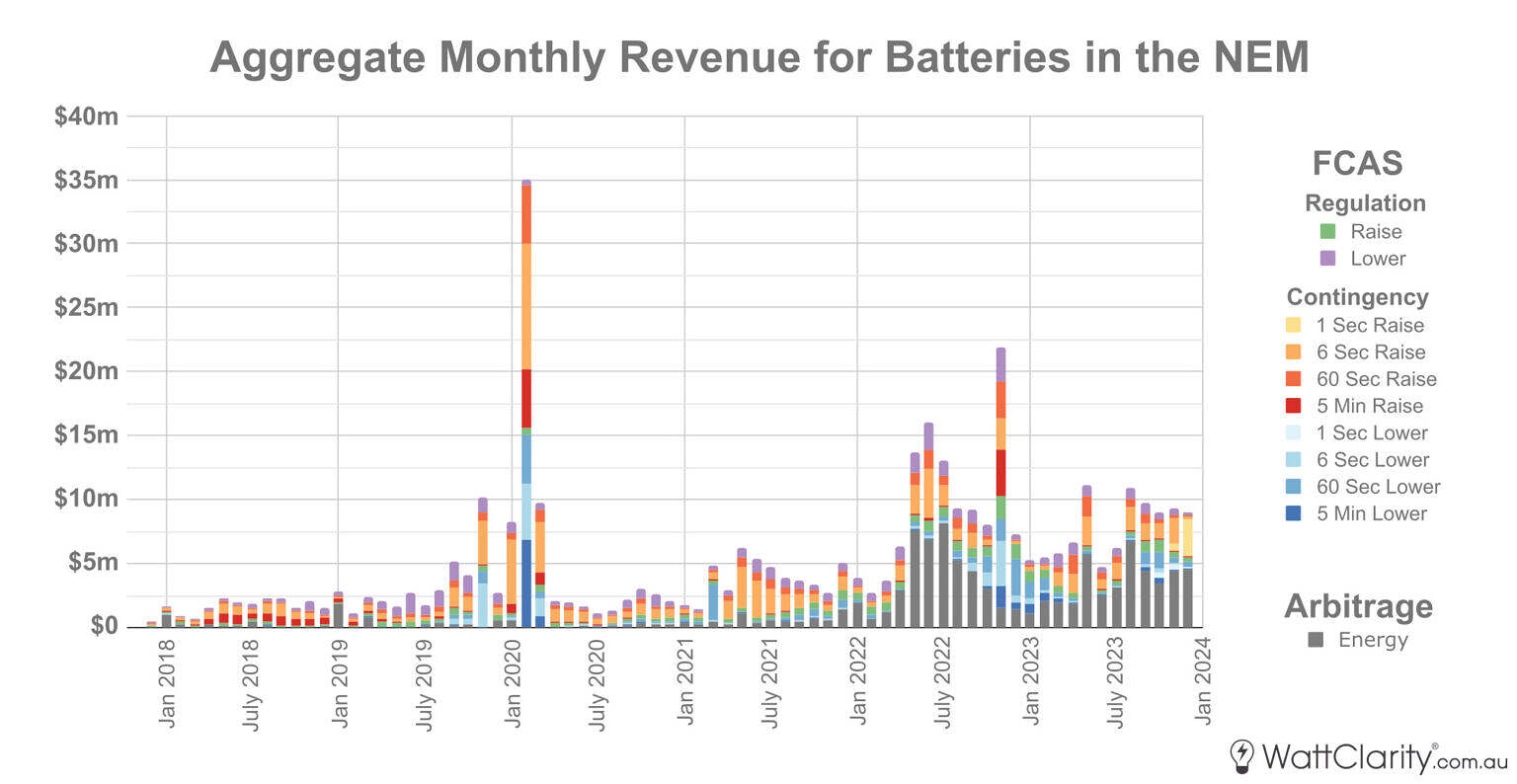Screen dimensions: 1517x784
Task: Click the tall January 2020 revenue bar
Action: (527, 395)
